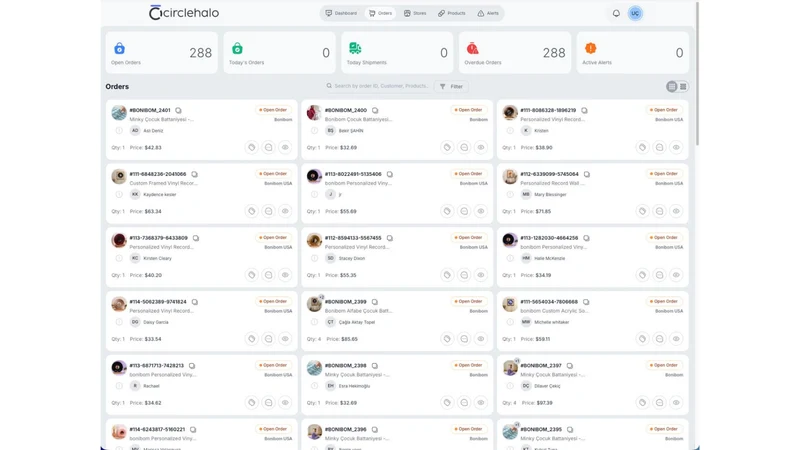Open product thumbnail of order #BONIBOM_2401
This screenshot has height=450, width=800.
coord(119,112)
